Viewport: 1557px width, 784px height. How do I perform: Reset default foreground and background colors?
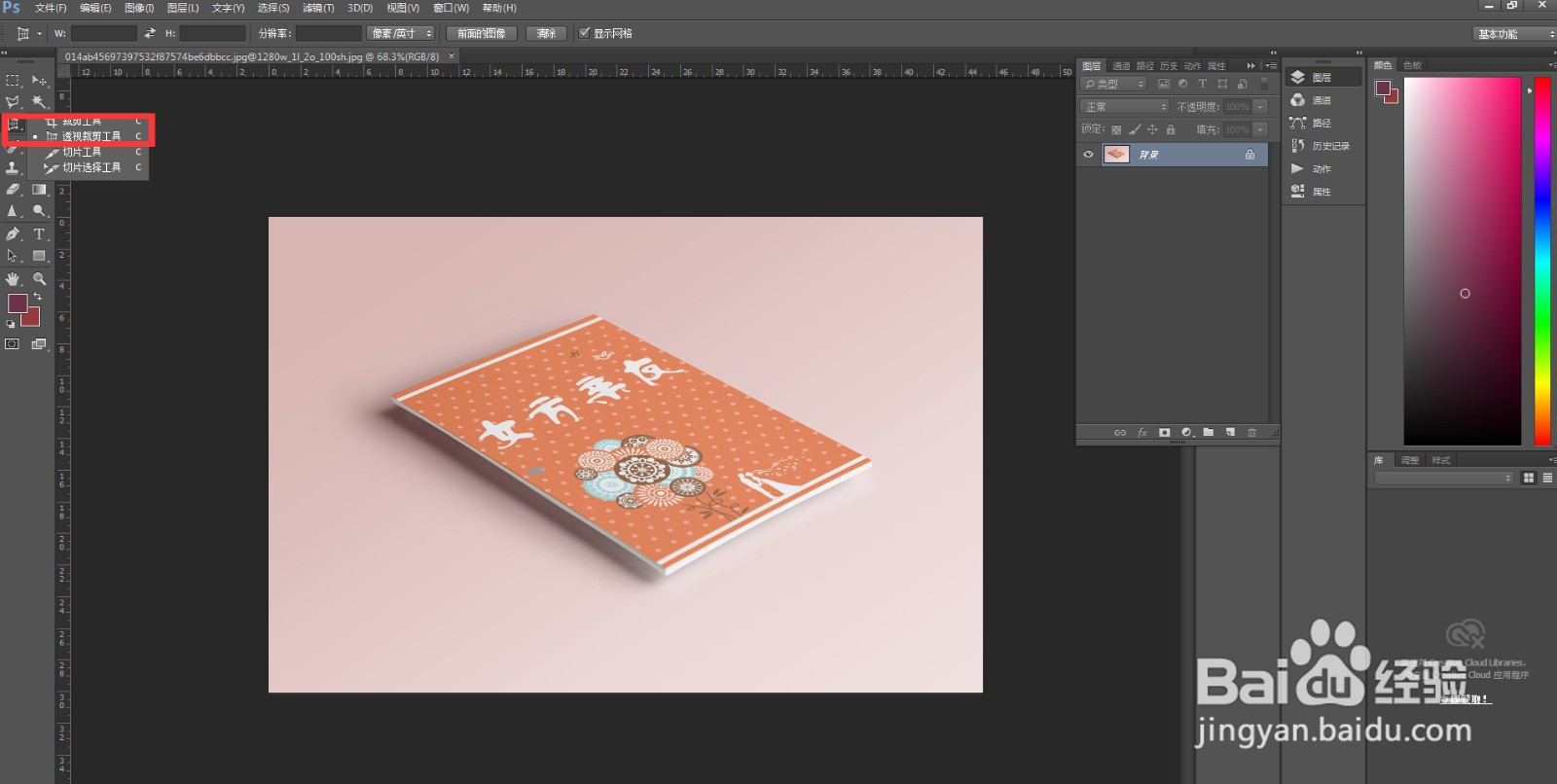tap(11, 324)
